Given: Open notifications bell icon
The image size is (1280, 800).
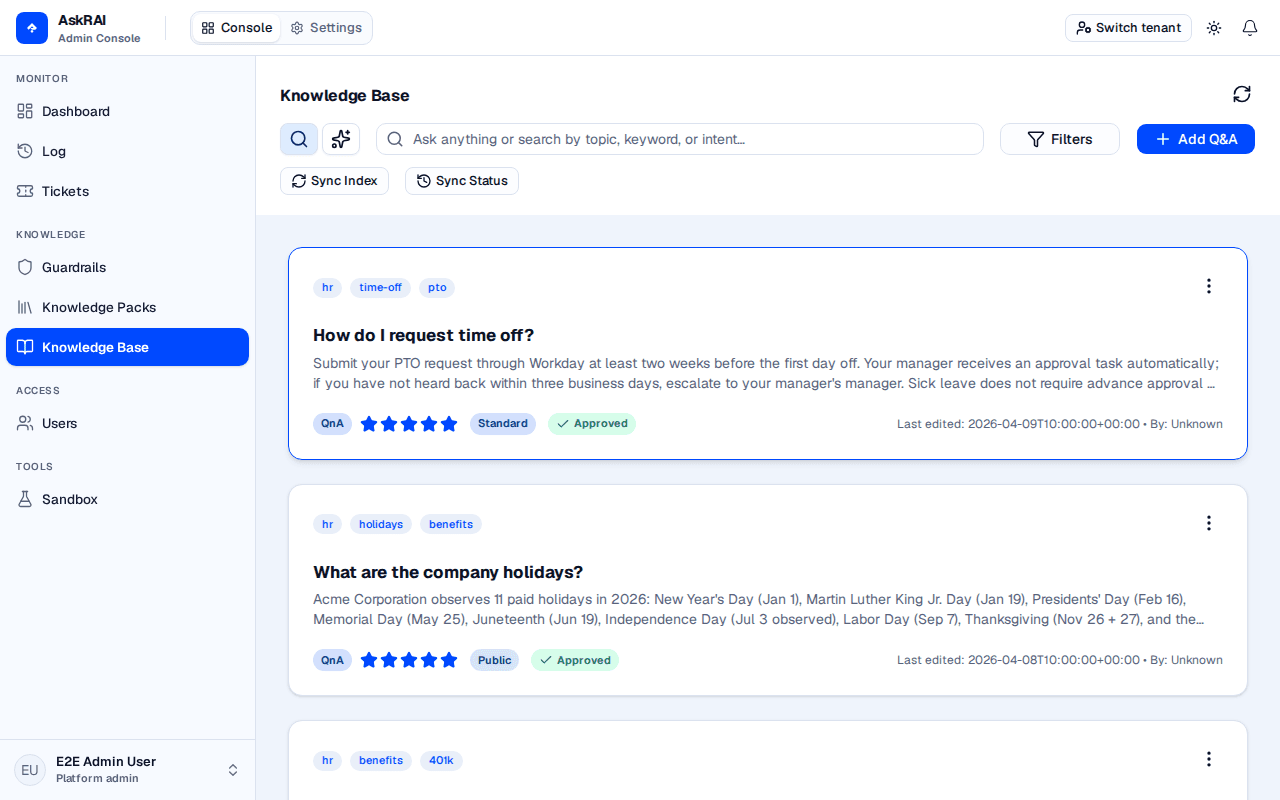Looking at the screenshot, I should coord(1250,28).
